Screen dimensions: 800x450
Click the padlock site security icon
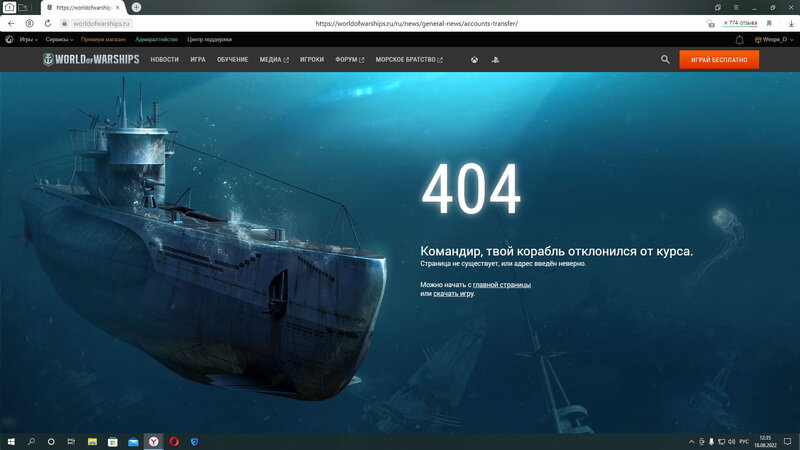pos(64,23)
